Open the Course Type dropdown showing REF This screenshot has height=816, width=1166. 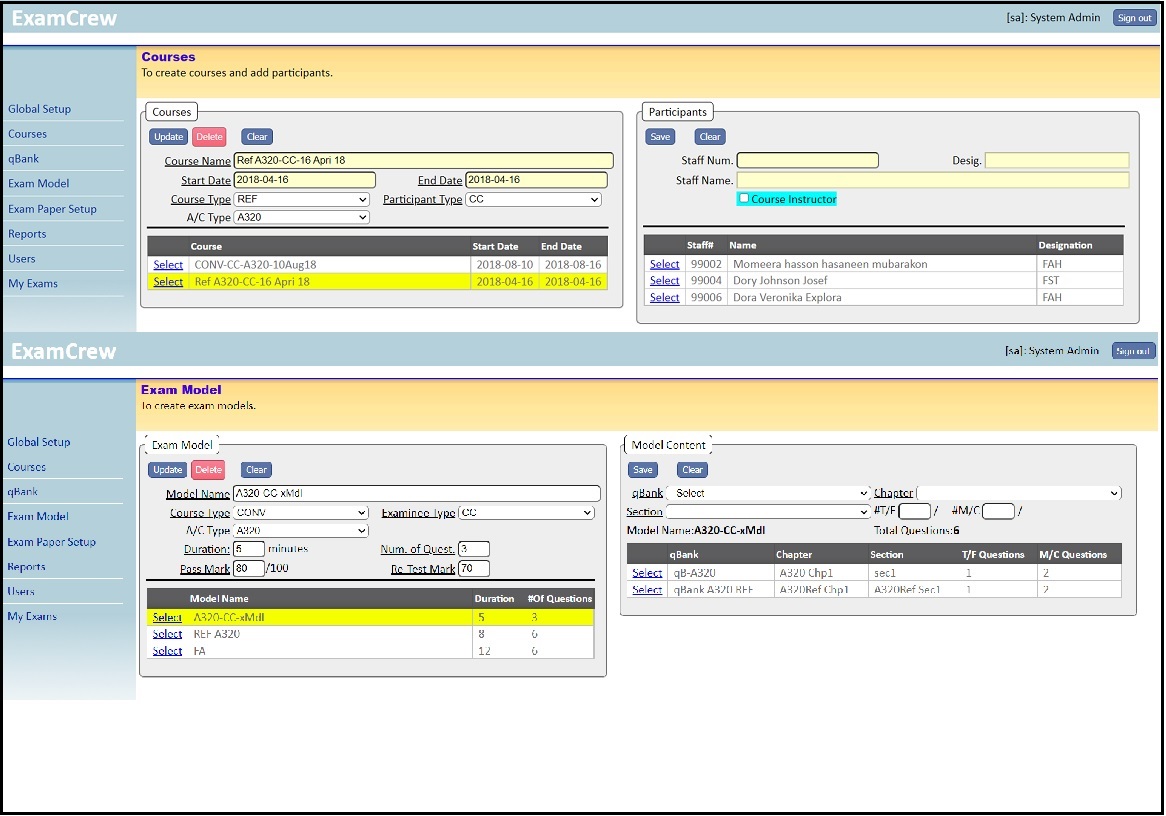[x=301, y=200]
